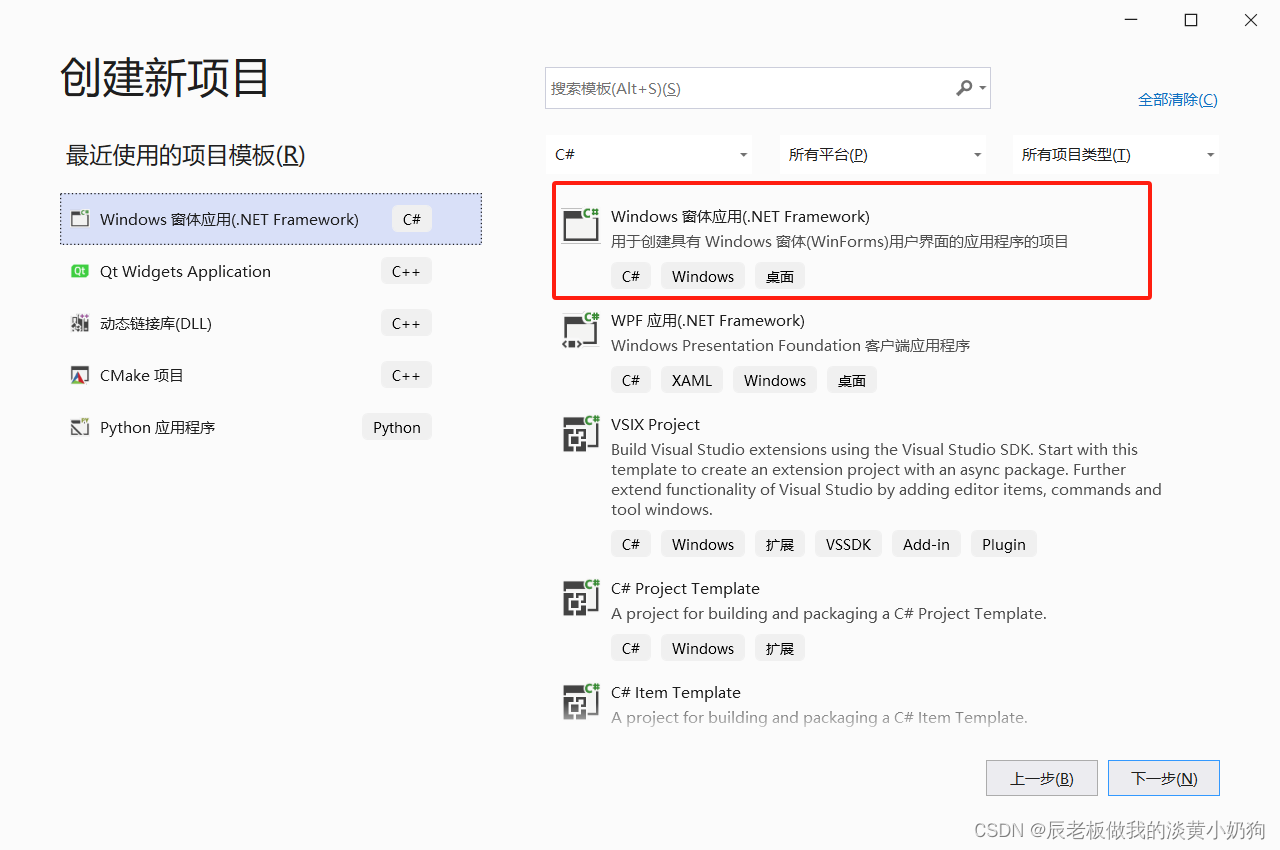Select the C# Item Template icon

(581, 701)
